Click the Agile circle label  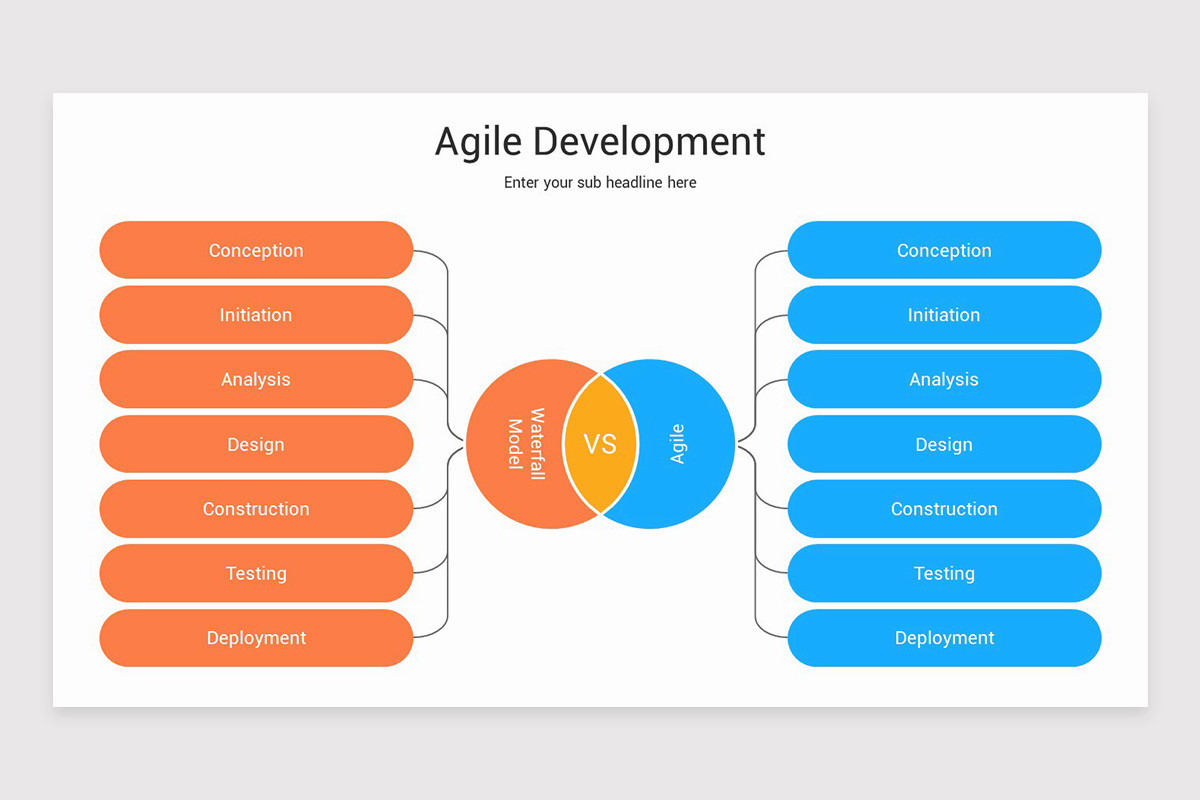[677, 444]
